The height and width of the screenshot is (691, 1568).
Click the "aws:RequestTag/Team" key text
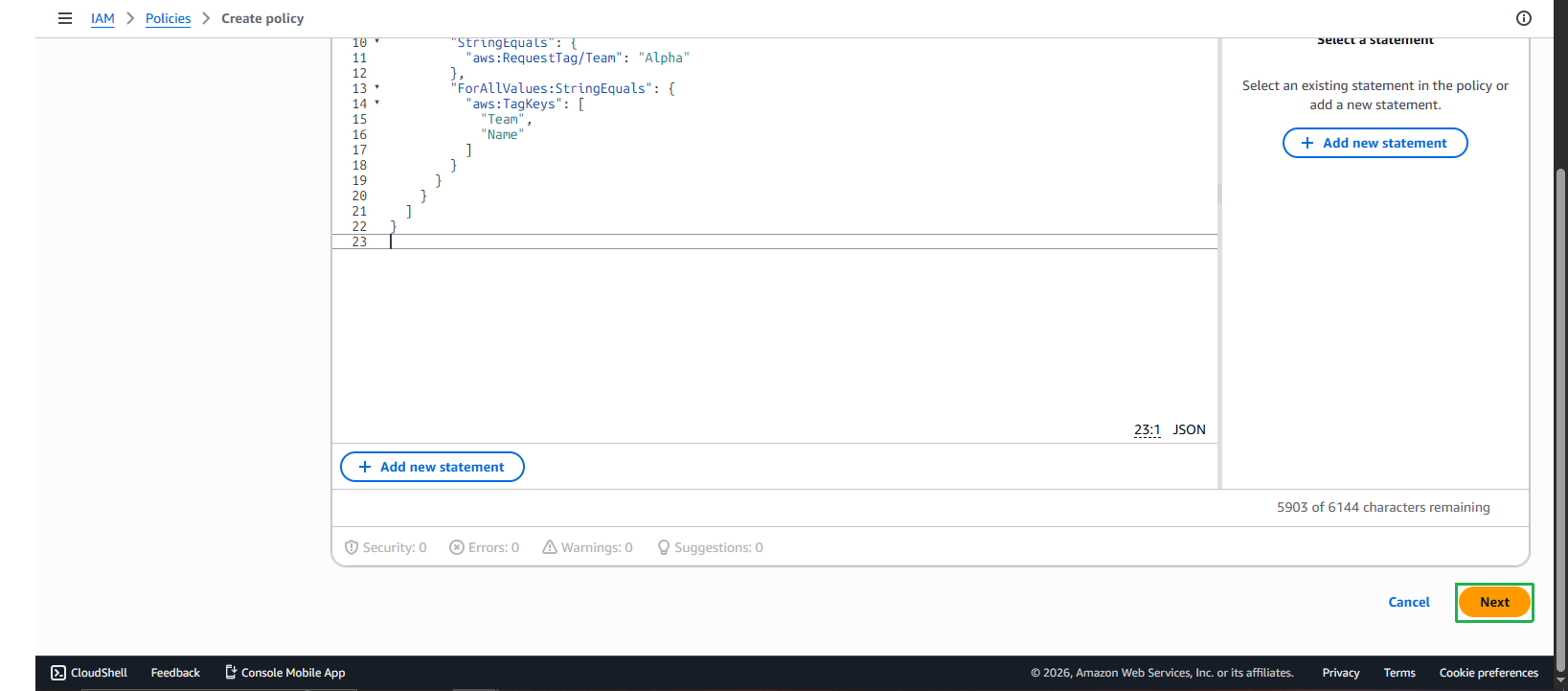[x=544, y=58]
